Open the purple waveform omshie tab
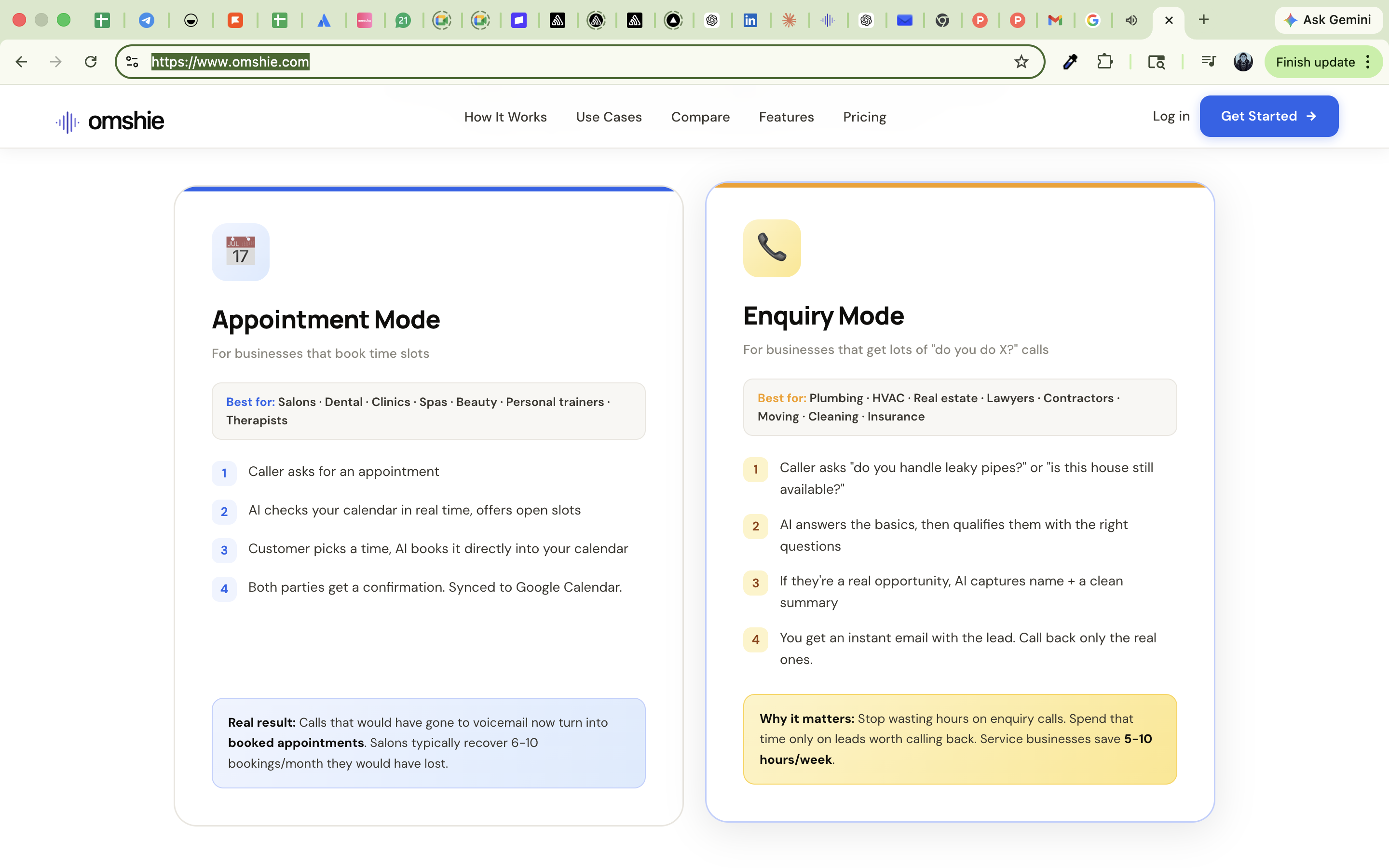Image resolution: width=1389 pixels, height=868 pixels. click(x=827, y=20)
